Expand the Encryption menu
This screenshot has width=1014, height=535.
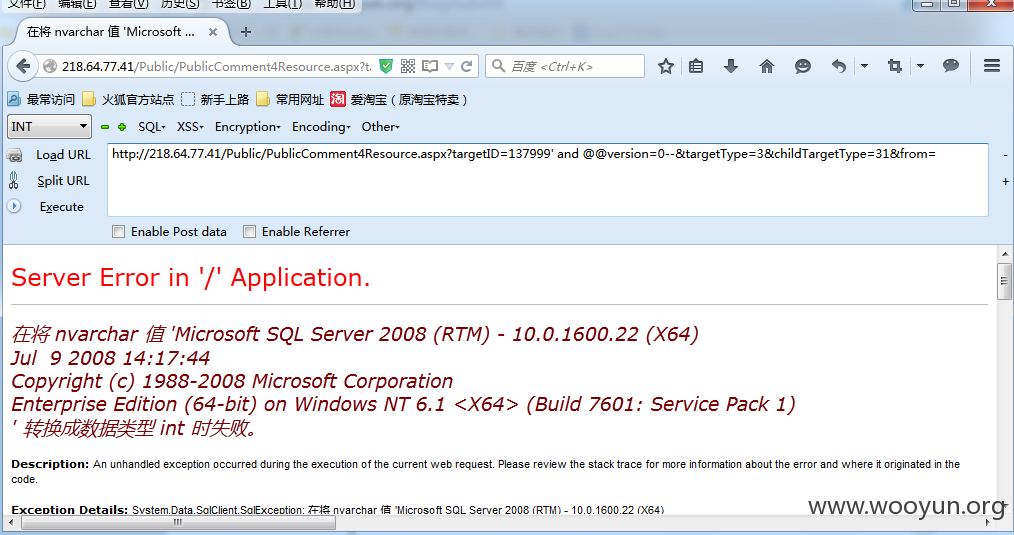click(x=248, y=127)
